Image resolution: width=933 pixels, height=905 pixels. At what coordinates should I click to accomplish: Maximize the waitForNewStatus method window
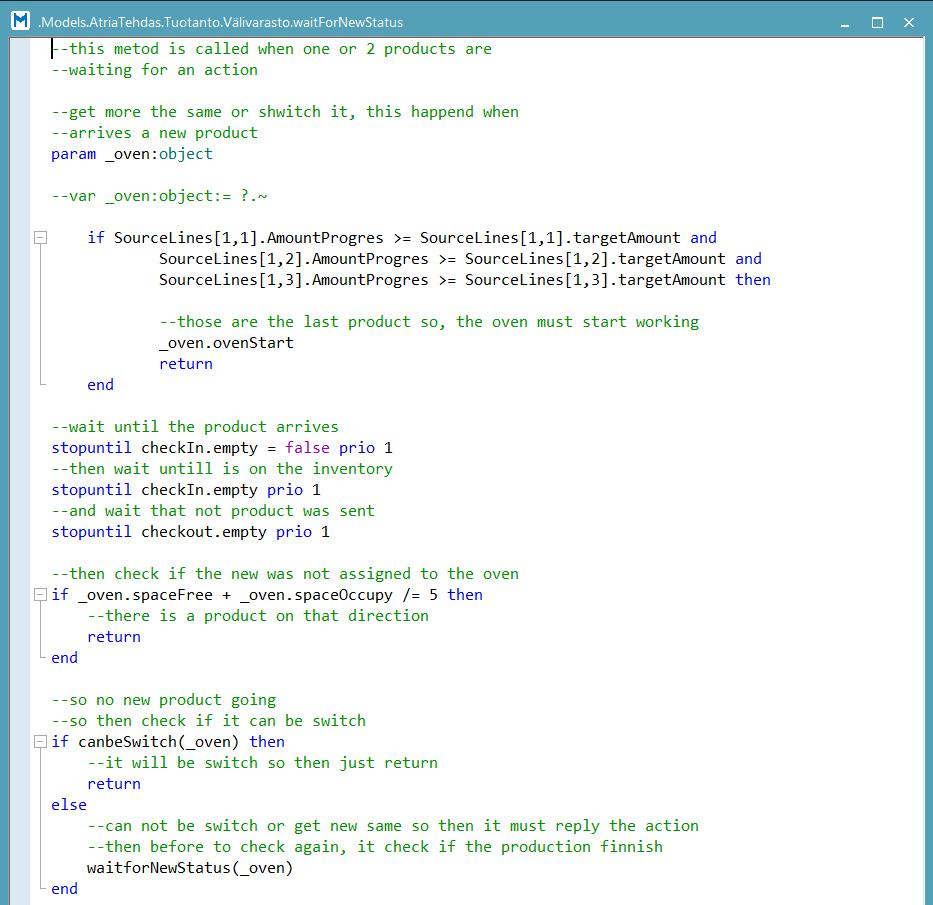click(877, 23)
